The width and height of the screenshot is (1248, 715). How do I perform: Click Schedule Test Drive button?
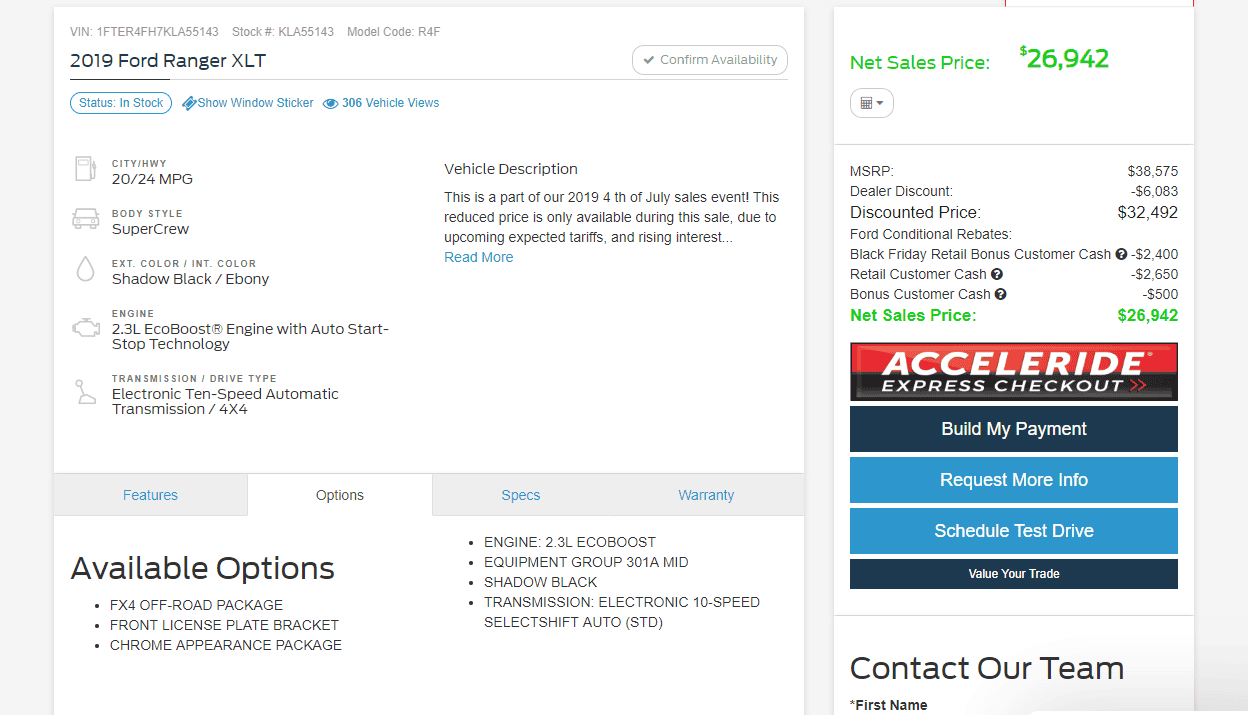1014,531
